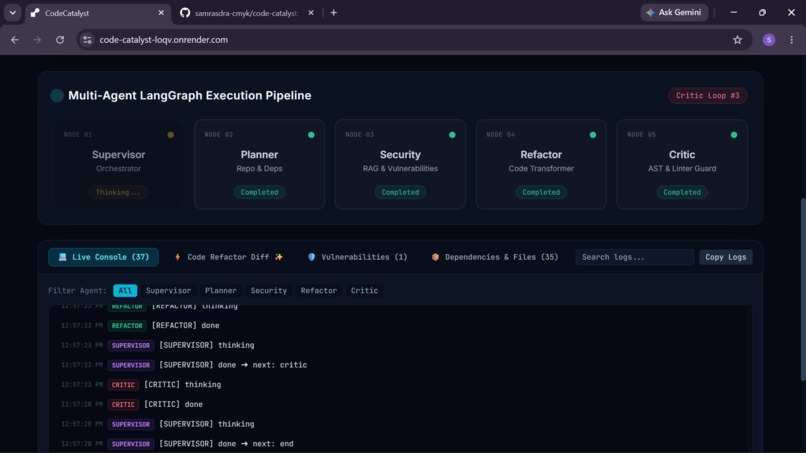Click the Copy Logs button
Image resolution: width=806 pixels, height=453 pixels.
(x=725, y=257)
